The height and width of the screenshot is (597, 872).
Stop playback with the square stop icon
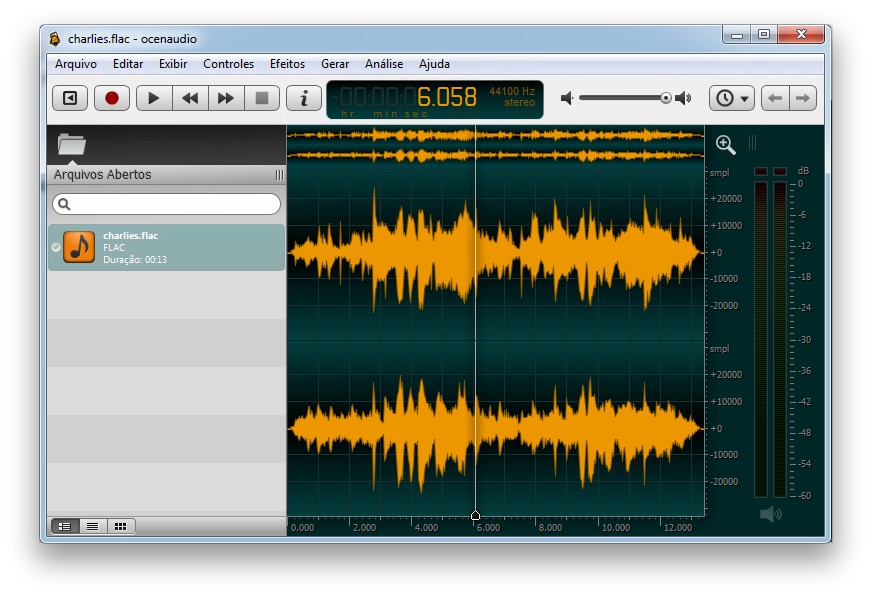[x=261, y=97]
